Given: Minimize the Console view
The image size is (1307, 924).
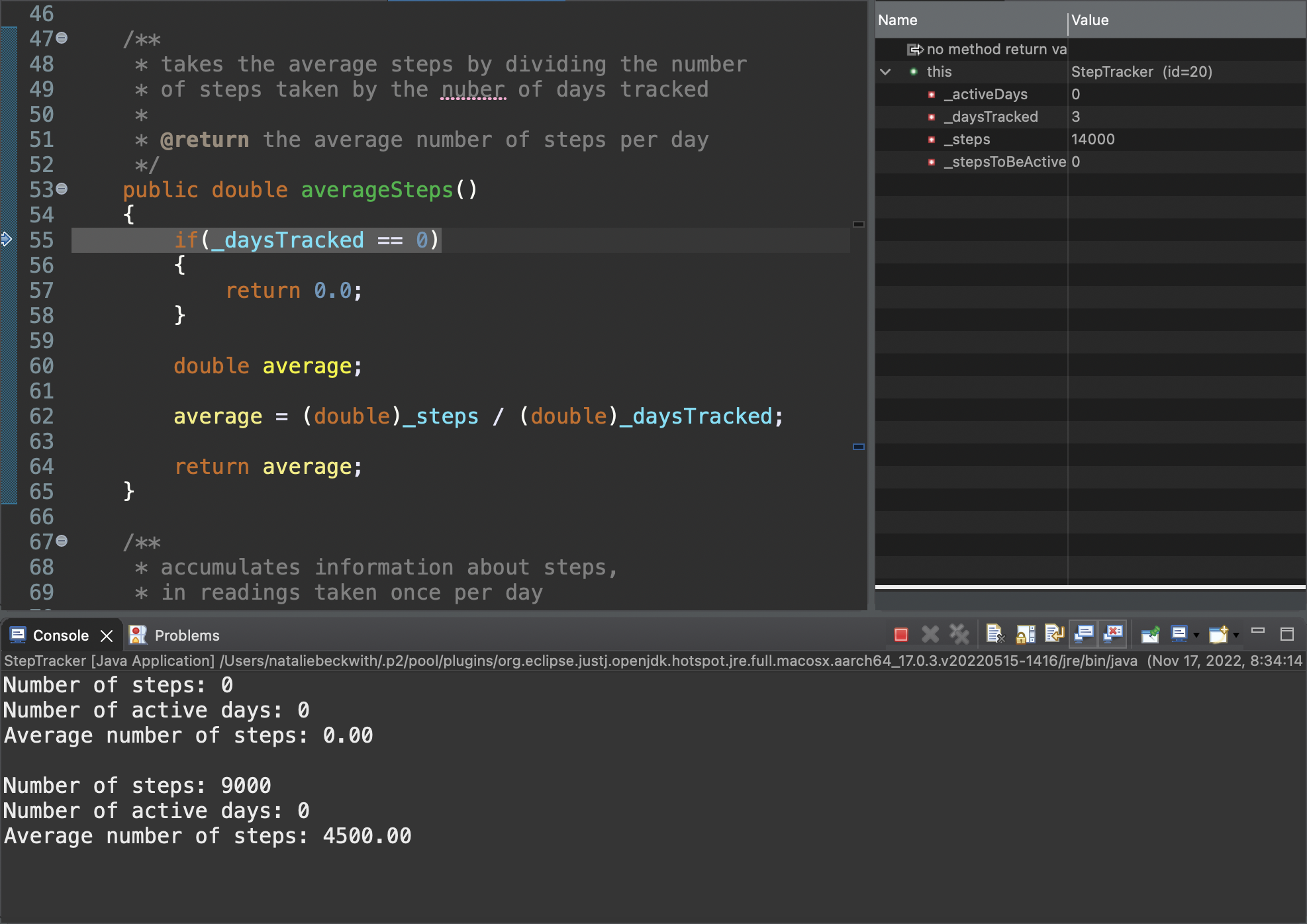Looking at the screenshot, I should pyautogui.click(x=1258, y=632).
